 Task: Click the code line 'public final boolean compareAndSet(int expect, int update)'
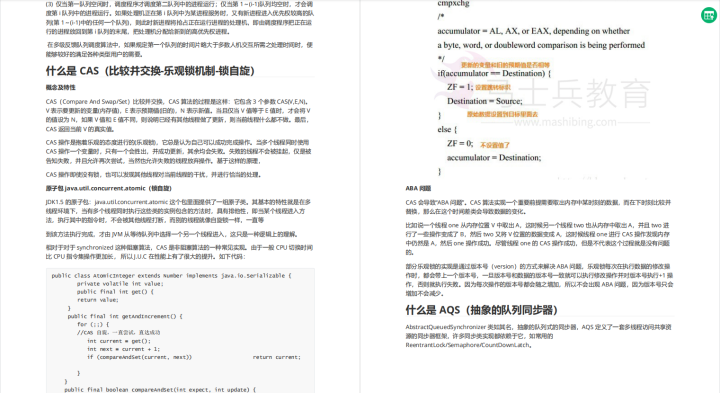[x=160, y=389]
